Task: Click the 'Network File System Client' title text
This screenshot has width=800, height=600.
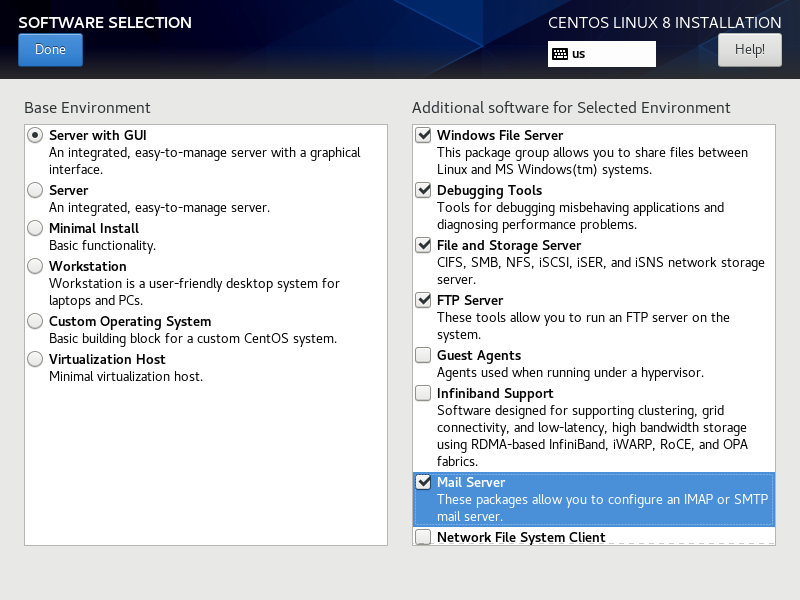Action: 521,537
